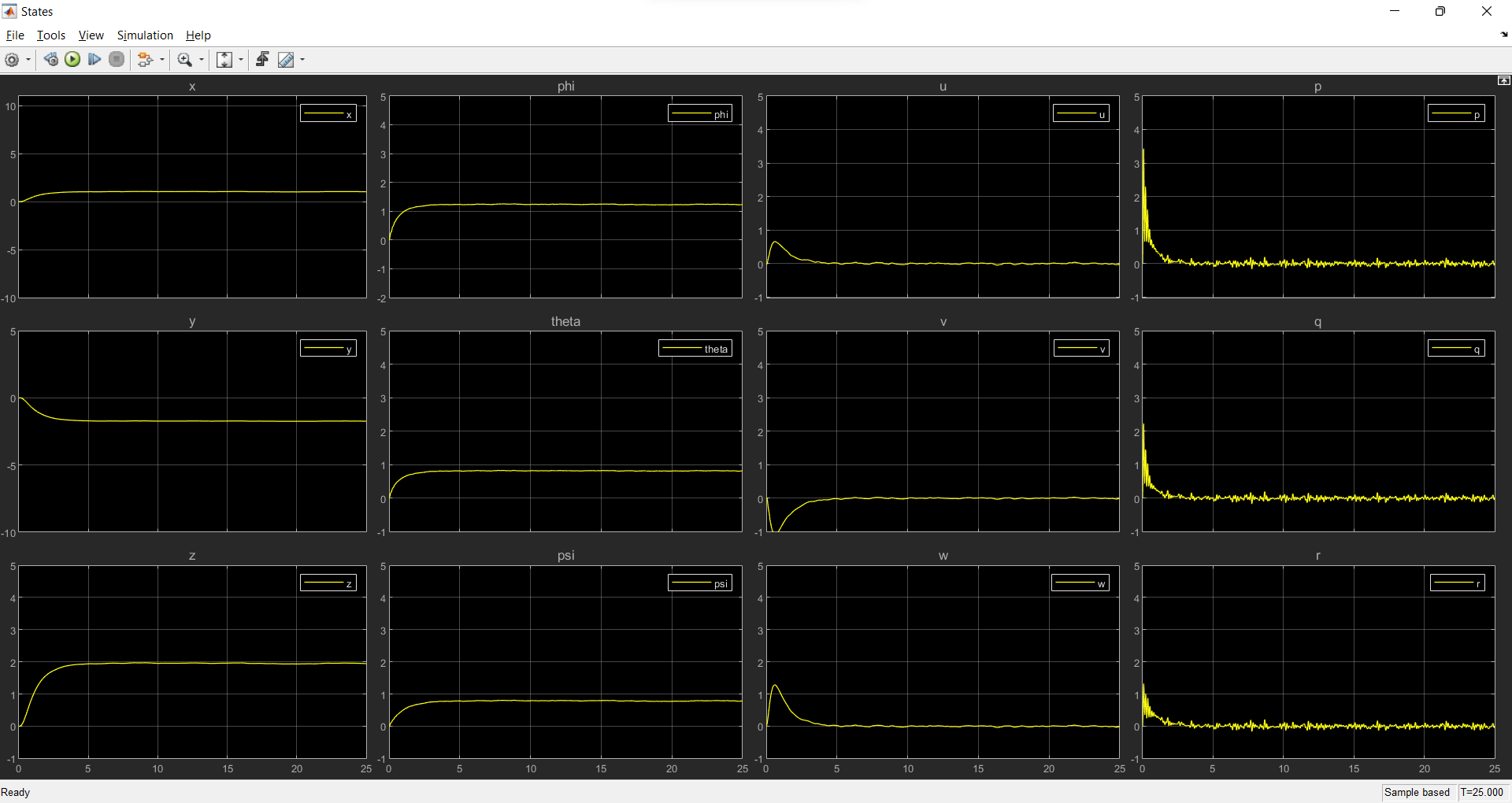Open the Tools menu
Image resolution: width=1512 pixels, height=803 pixels.
coord(51,35)
